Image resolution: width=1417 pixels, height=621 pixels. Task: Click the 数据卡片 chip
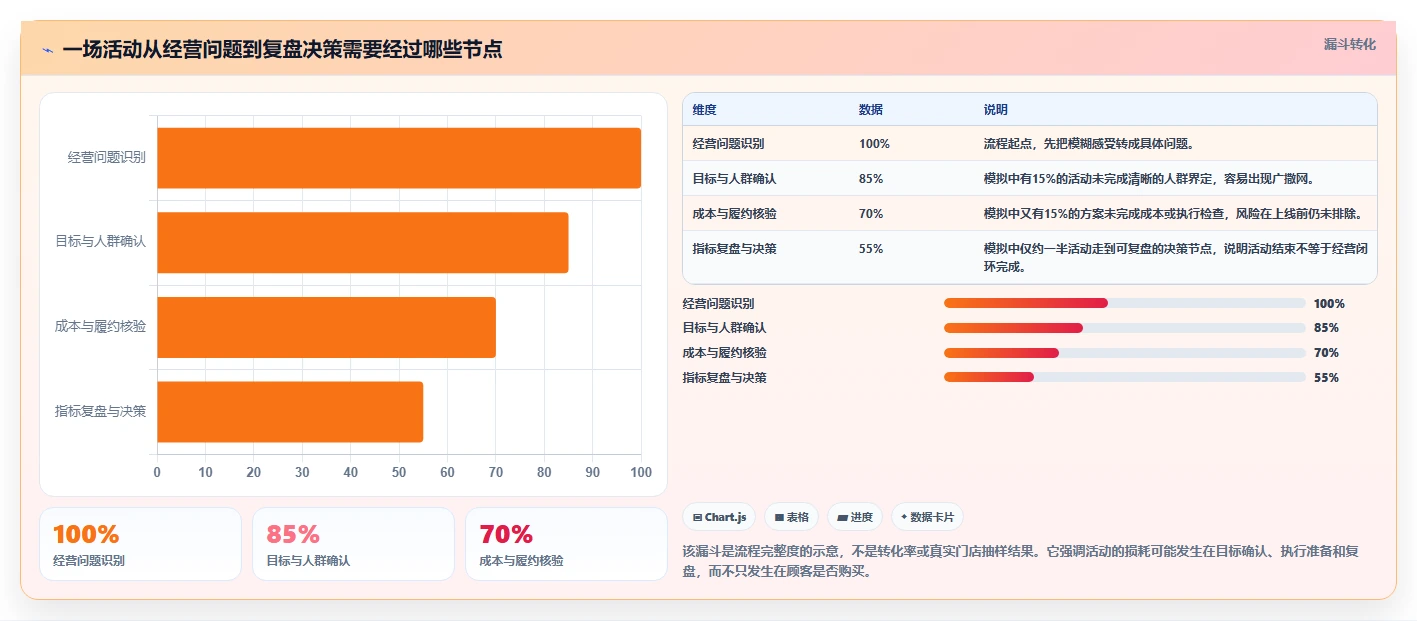click(x=927, y=517)
